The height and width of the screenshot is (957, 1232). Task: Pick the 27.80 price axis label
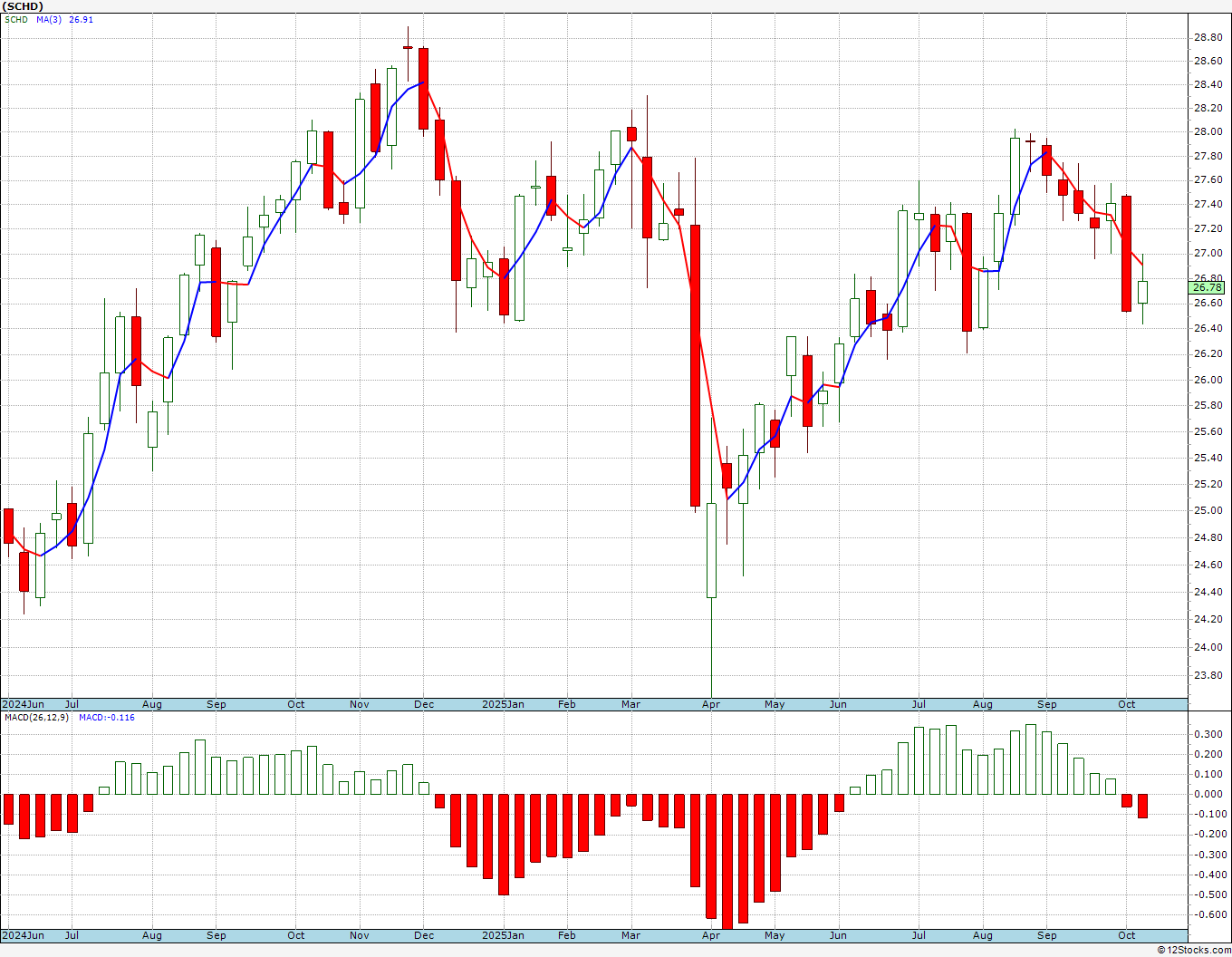pyautogui.click(x=1208, y=157)
